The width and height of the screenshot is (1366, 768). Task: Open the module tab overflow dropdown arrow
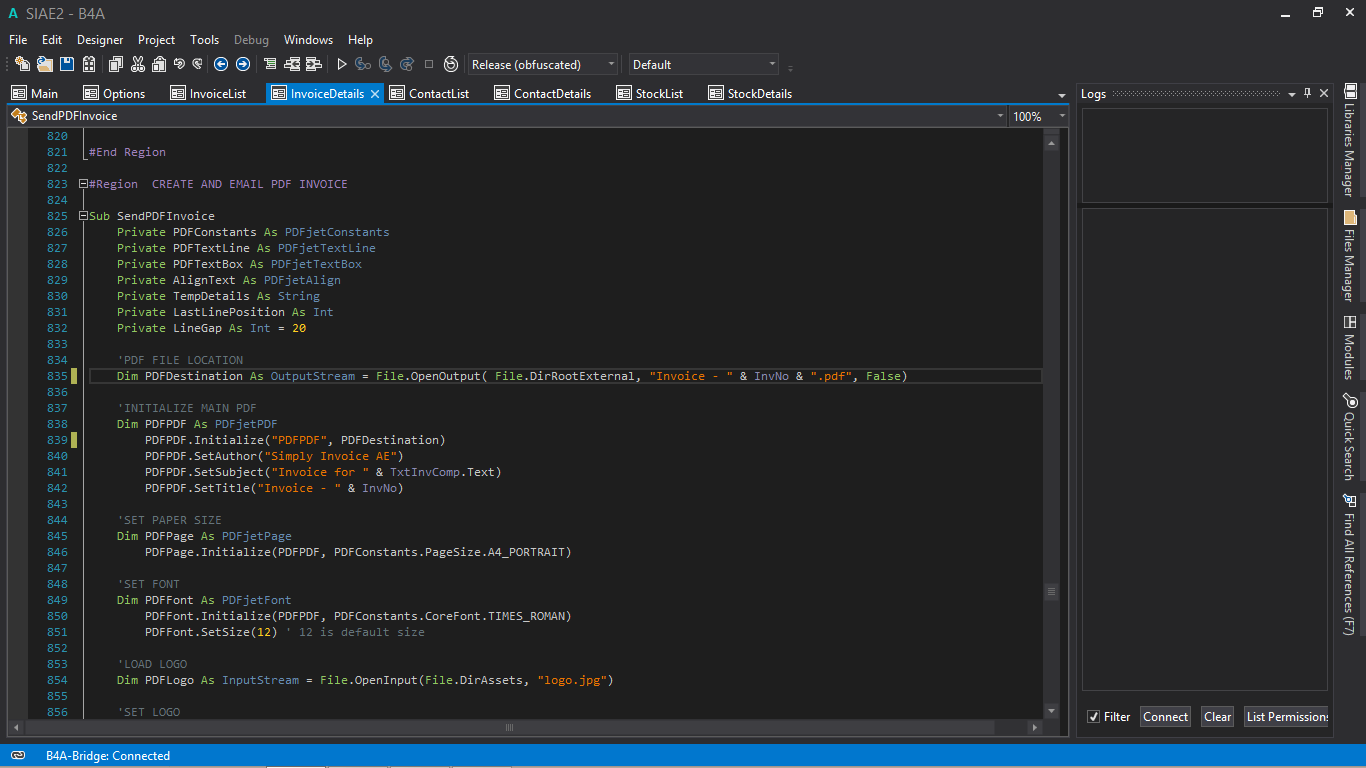click(1062, 95)
